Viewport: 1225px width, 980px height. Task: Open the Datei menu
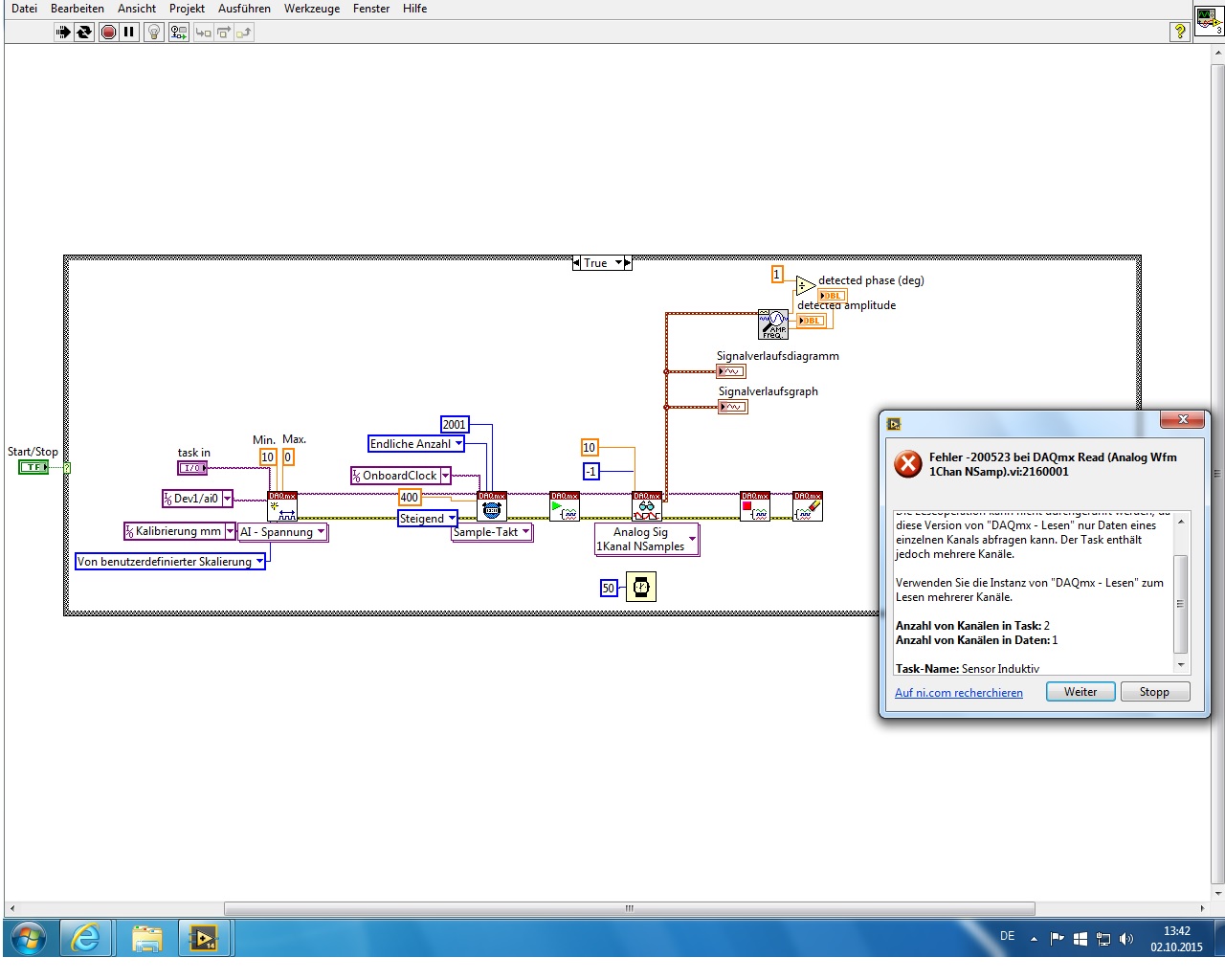(24, 9)
